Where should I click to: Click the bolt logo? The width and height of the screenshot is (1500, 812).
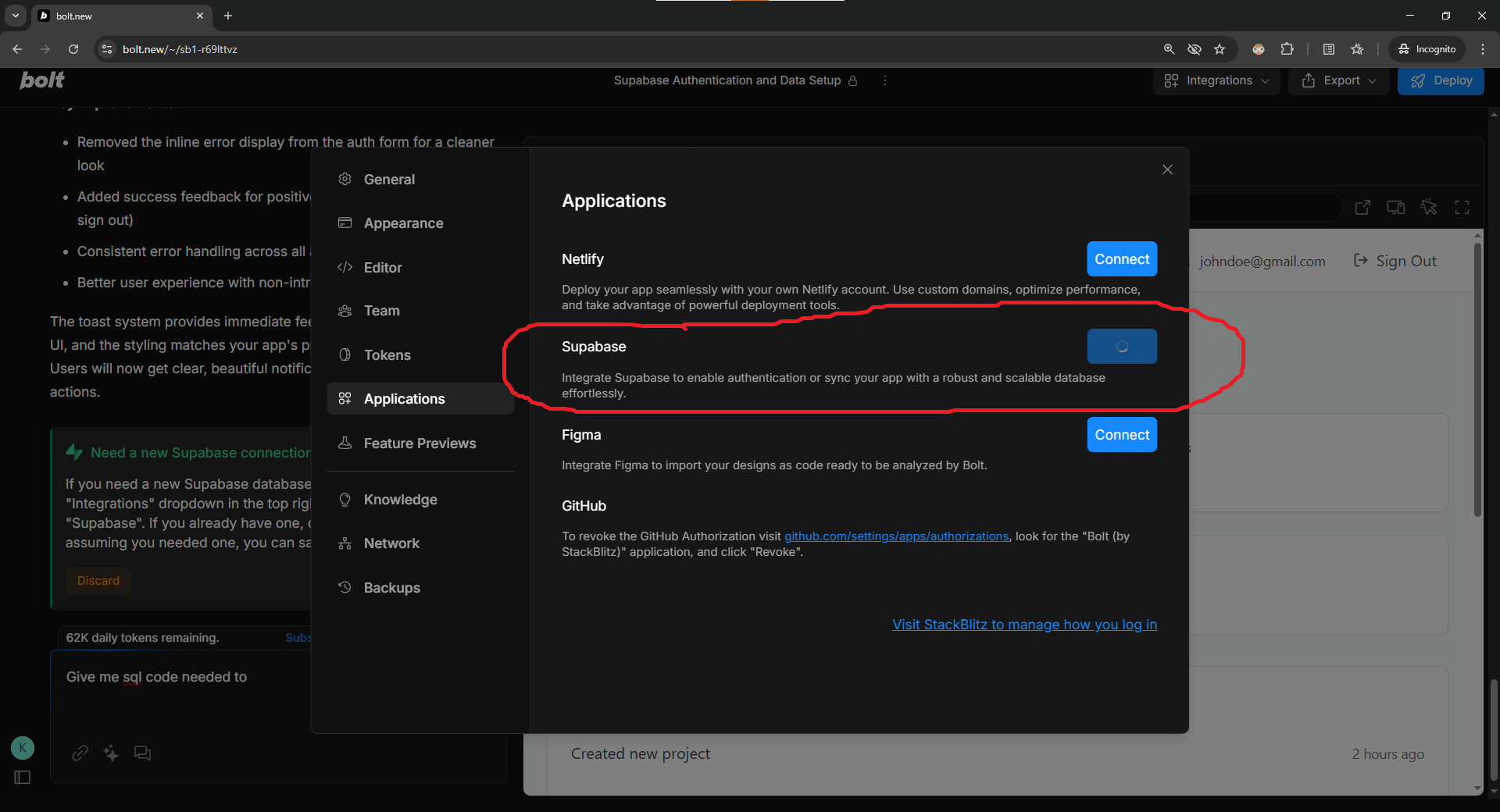[42, 80]
